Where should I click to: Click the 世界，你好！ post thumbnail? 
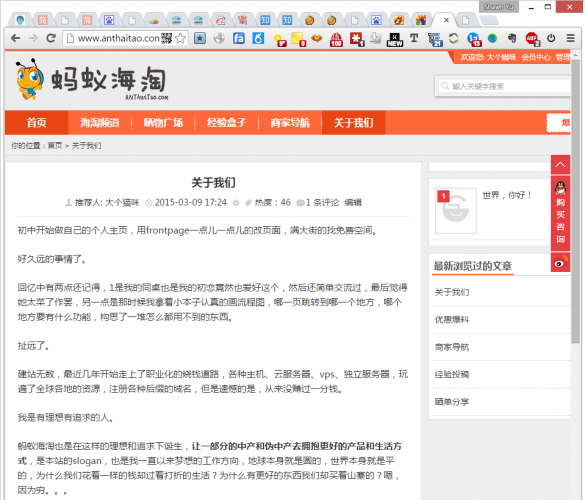click(x=456, y=211)
